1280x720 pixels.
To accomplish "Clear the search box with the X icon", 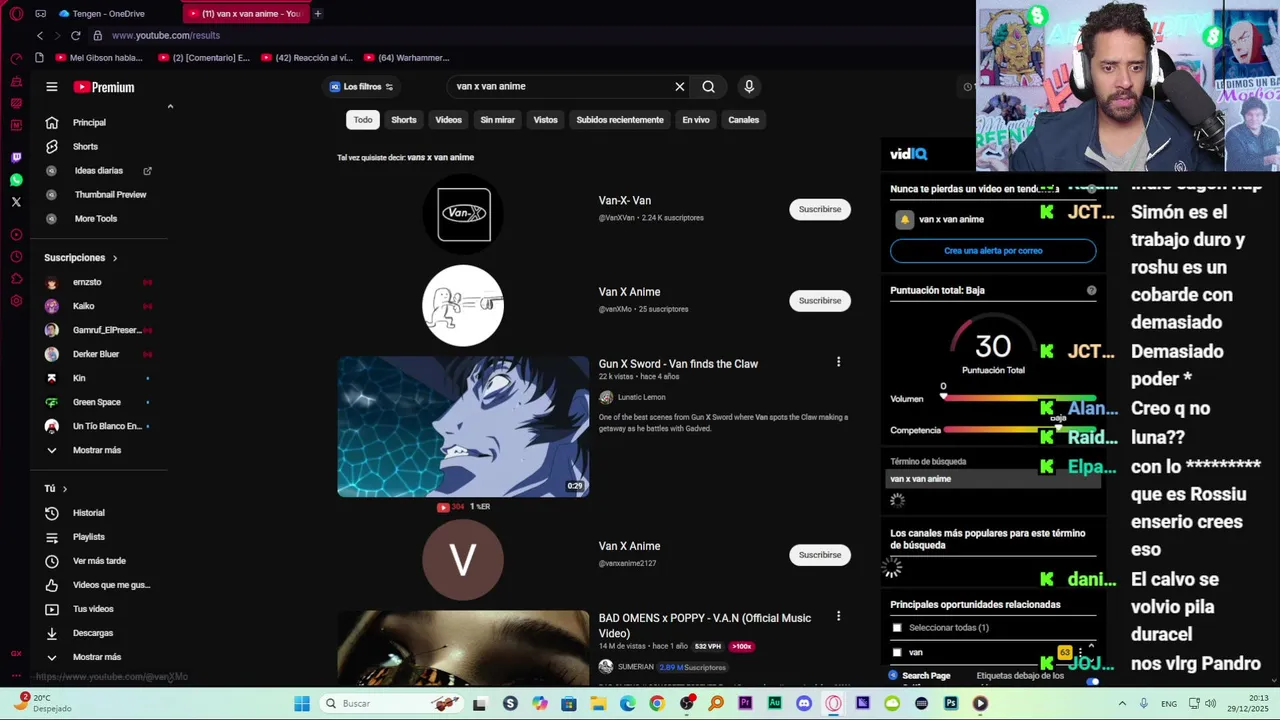I will click(x=680, y=87).
